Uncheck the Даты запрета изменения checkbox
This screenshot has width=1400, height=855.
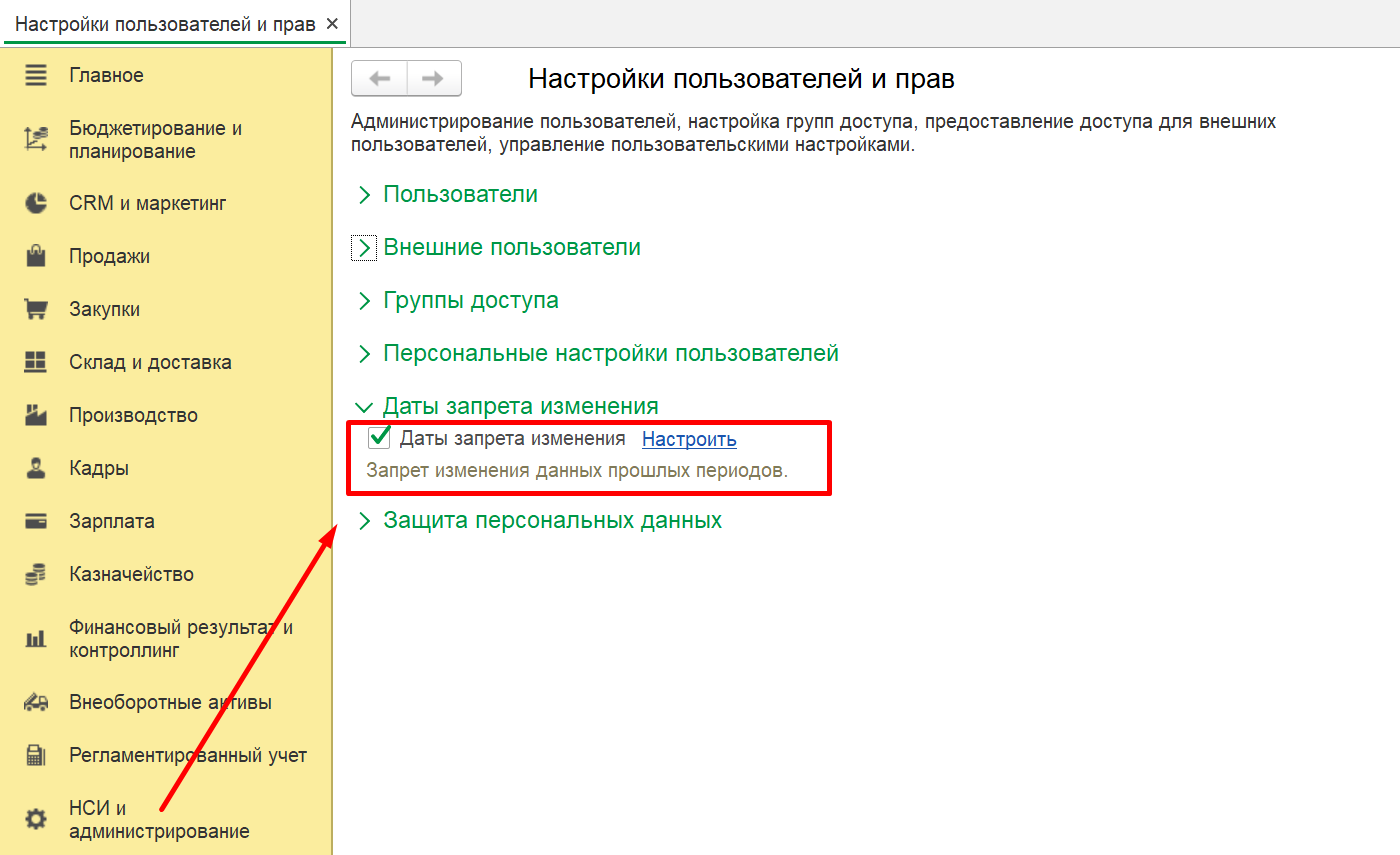(379, 437)
